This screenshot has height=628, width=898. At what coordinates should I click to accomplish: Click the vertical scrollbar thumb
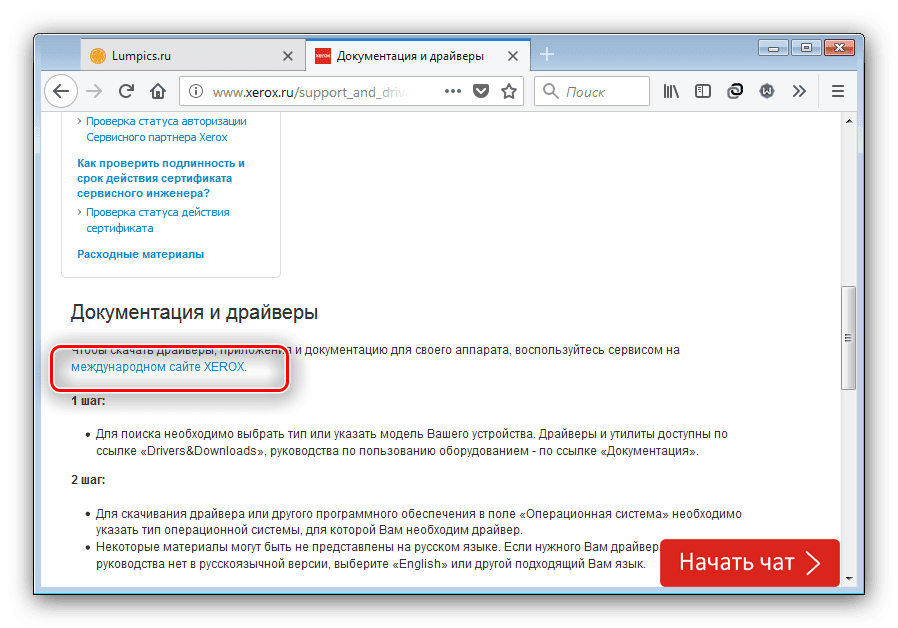point(849,338)
